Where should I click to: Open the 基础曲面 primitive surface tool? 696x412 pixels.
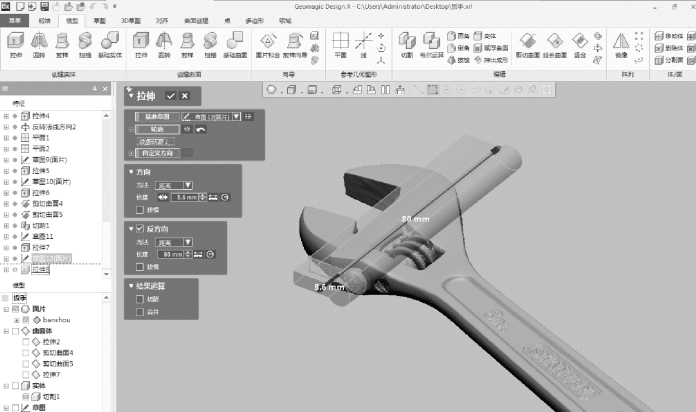pos(235,45)
